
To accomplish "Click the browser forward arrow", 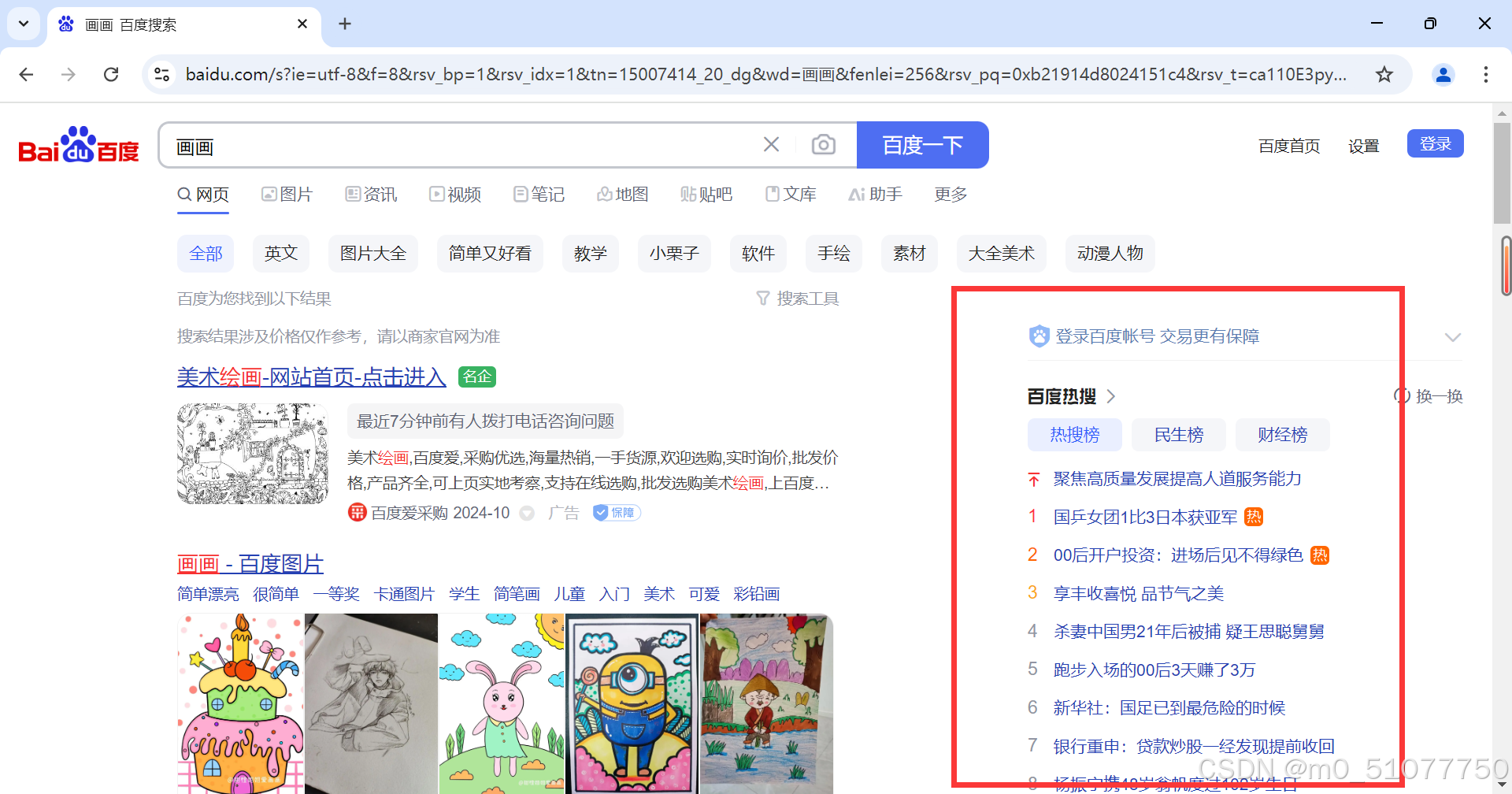I will tap(69, 74).
